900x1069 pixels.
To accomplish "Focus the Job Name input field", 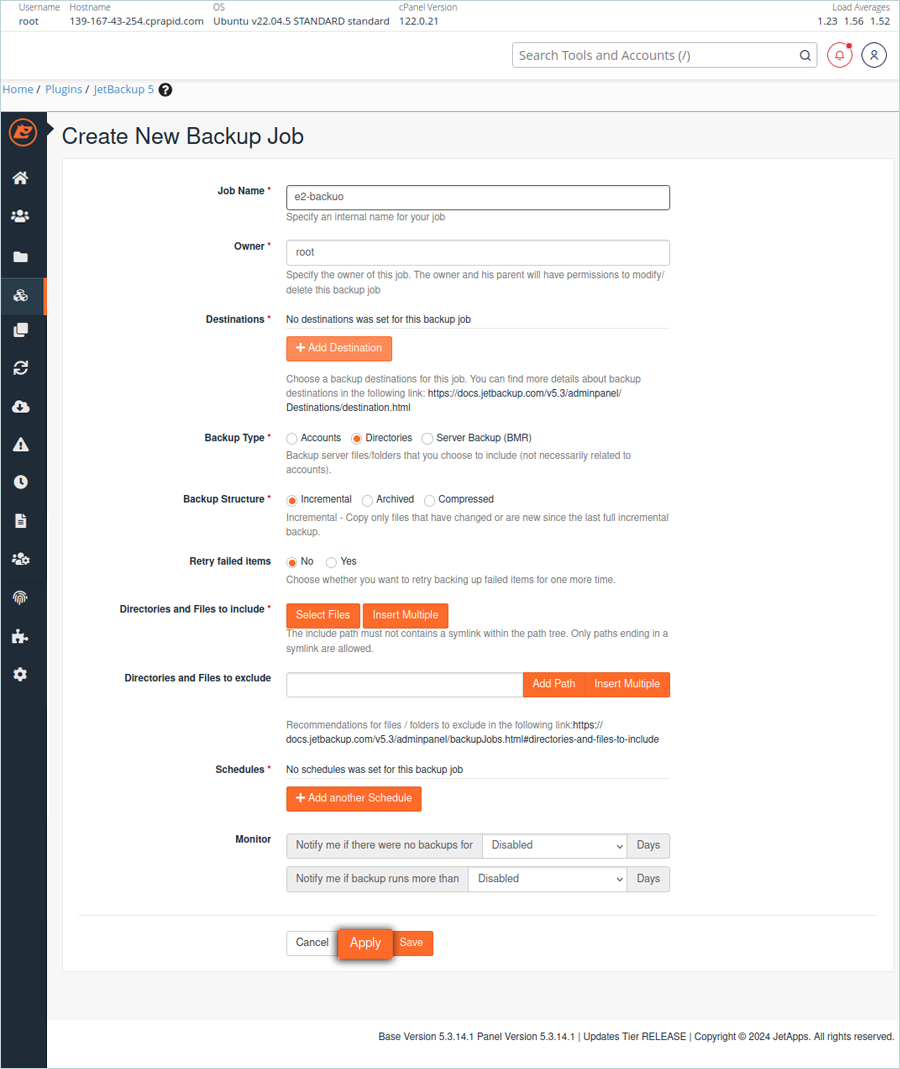I will point(478,197).
